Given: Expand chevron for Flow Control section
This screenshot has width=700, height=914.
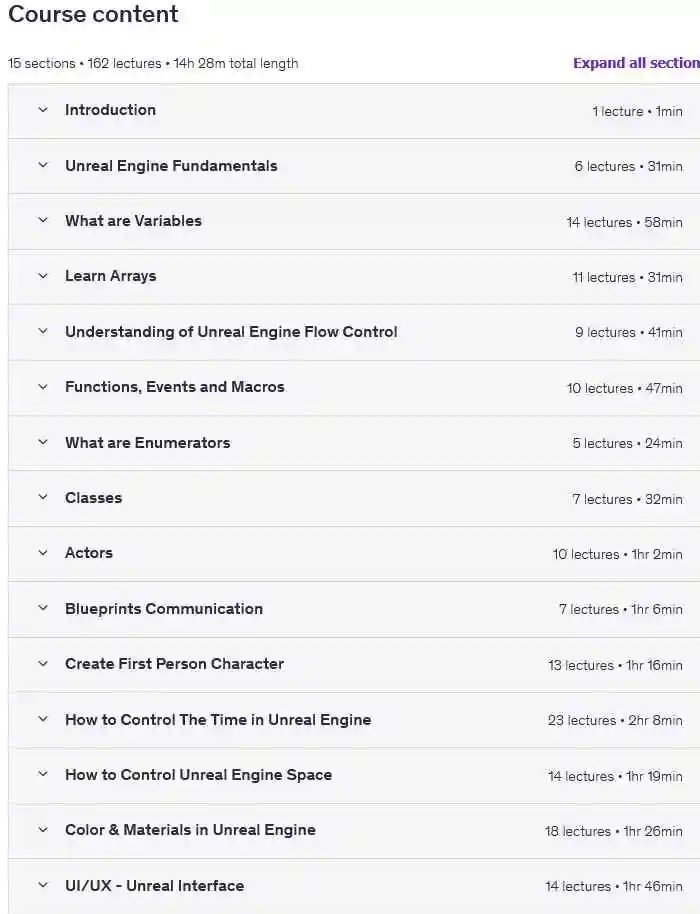Looking at the screenshot, I should click(x=43, y=332).
